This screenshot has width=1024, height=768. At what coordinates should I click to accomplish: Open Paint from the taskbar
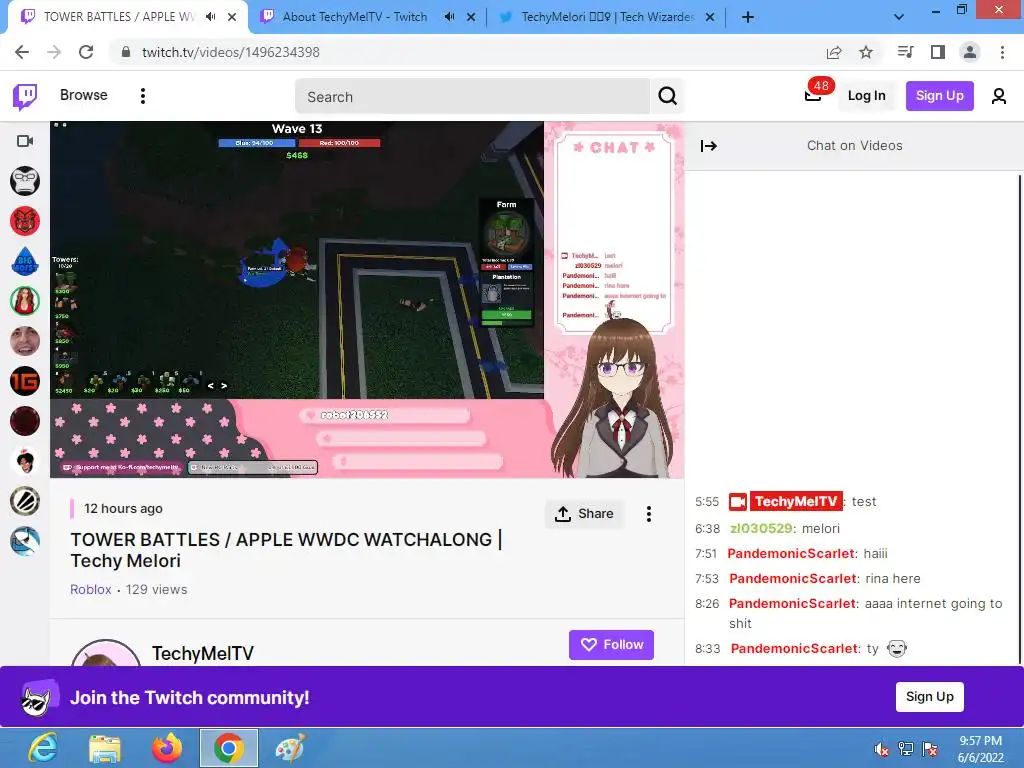pos(290,748)
